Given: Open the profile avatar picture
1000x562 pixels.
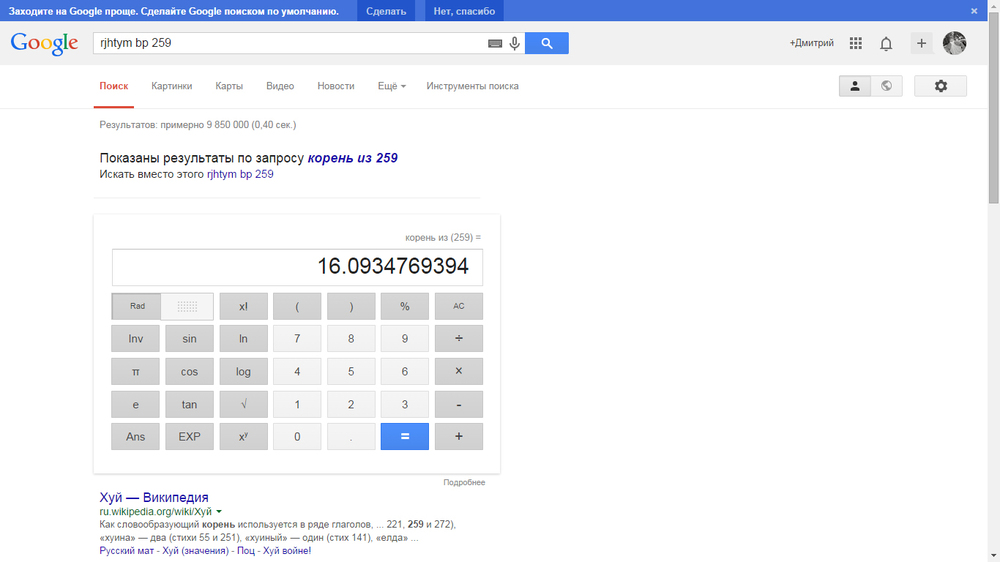Looking at the screenshot, I should [954, 43].
